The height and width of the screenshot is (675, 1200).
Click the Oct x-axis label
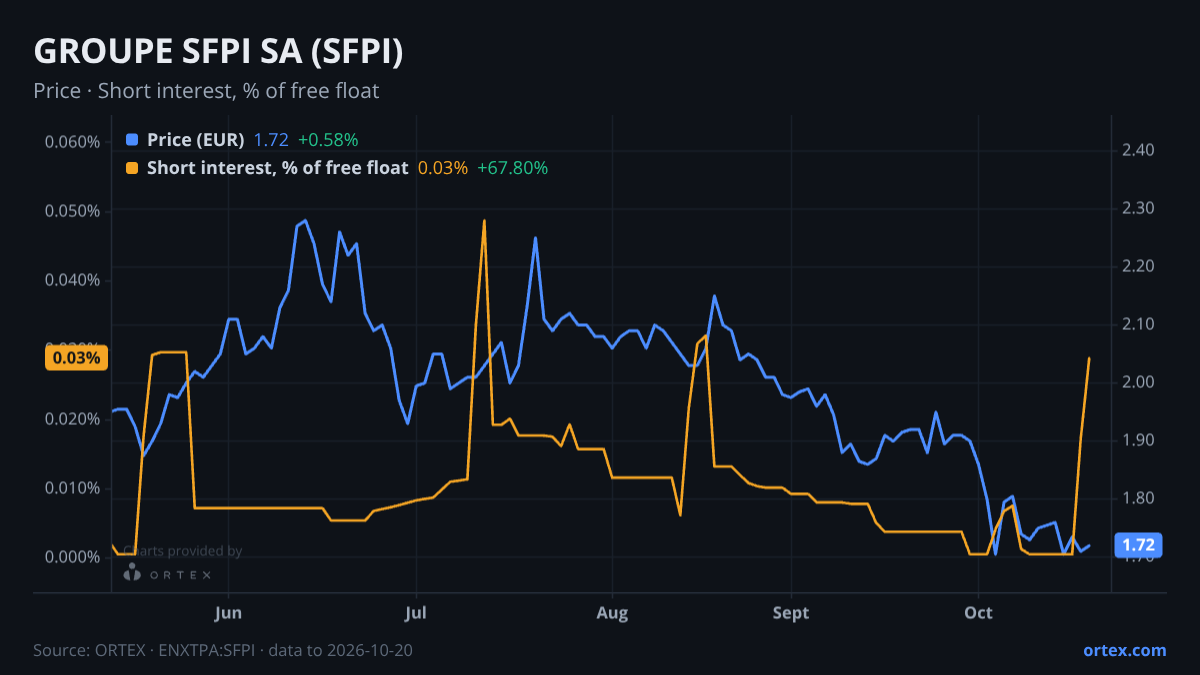coord(978,613)
